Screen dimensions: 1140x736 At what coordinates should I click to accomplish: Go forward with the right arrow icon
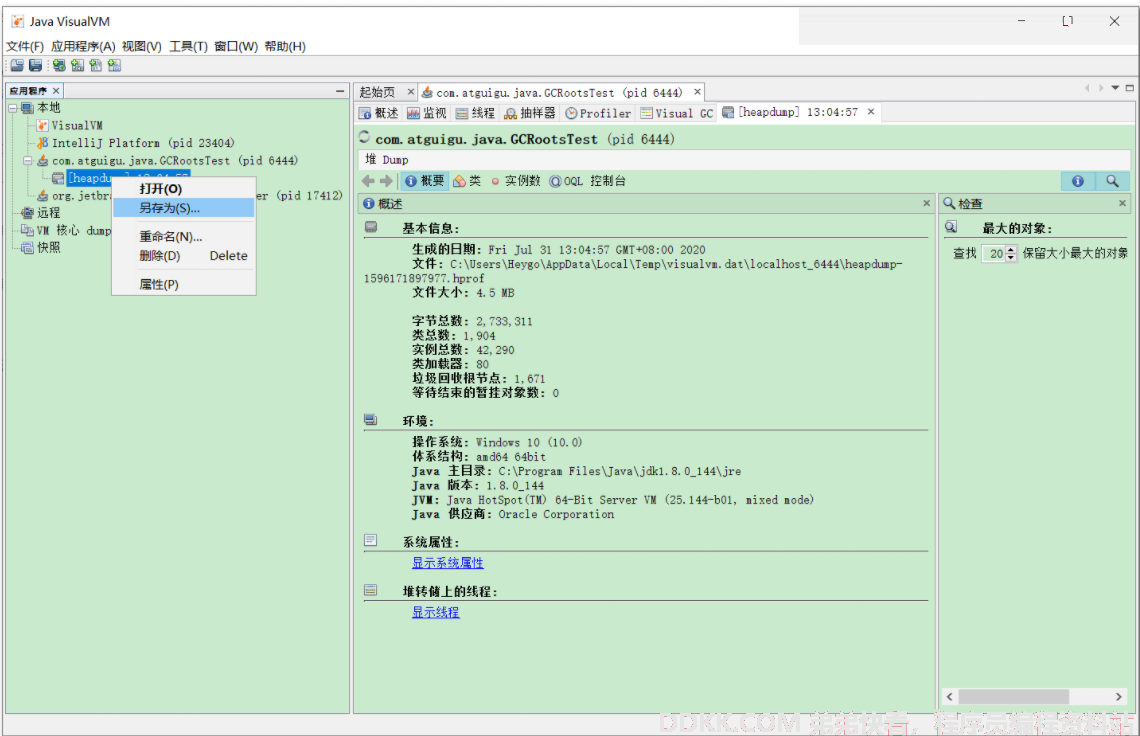point(386,181)
